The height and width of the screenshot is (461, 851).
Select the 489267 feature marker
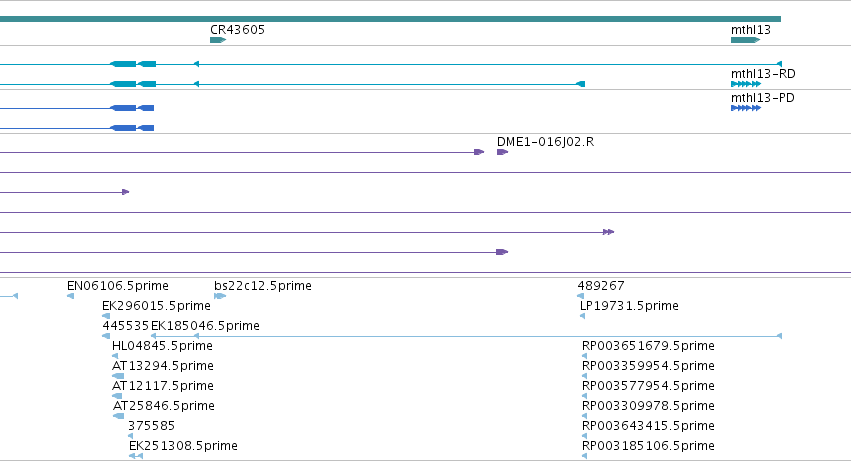click(x=581, y=296)
